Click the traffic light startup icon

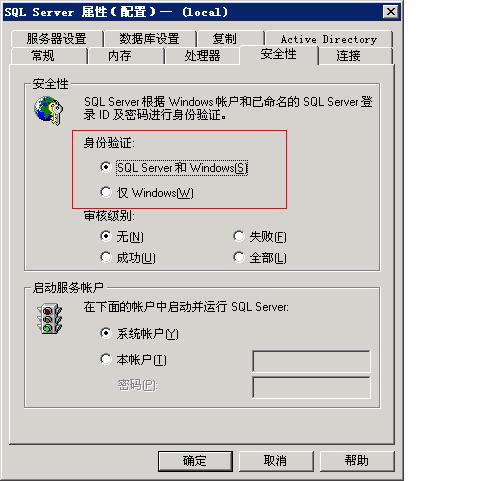pos(49,319)
